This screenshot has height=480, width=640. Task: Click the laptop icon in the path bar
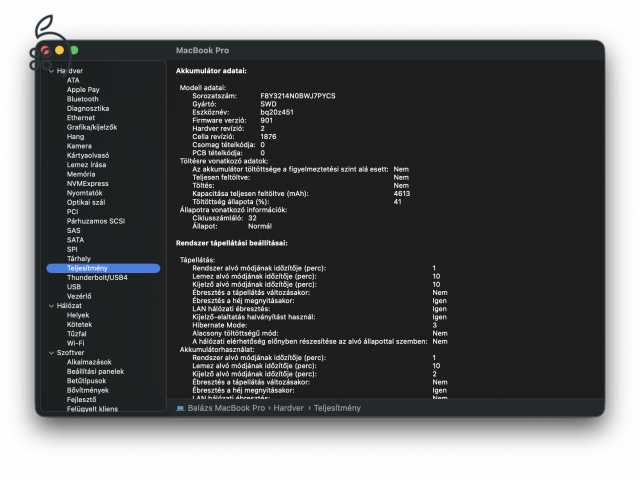point(180,408)
